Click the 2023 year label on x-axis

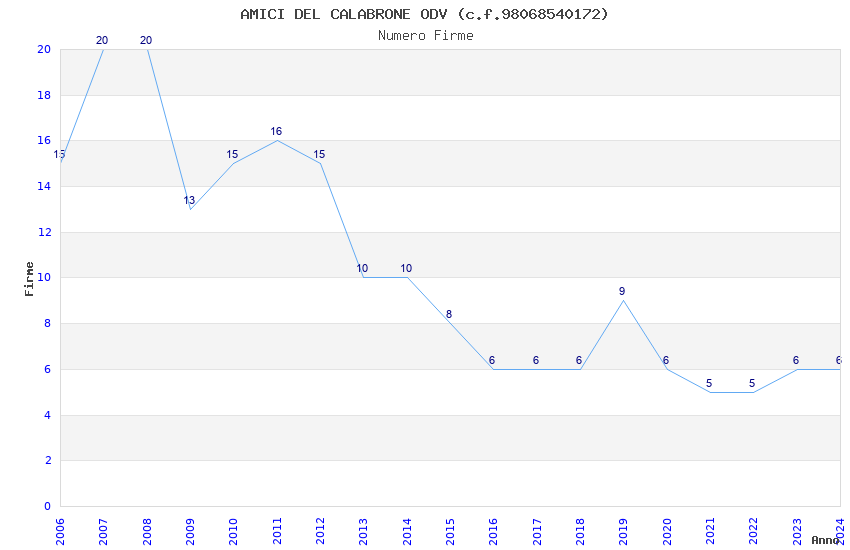pyautogui.click(x=797, y=532)
